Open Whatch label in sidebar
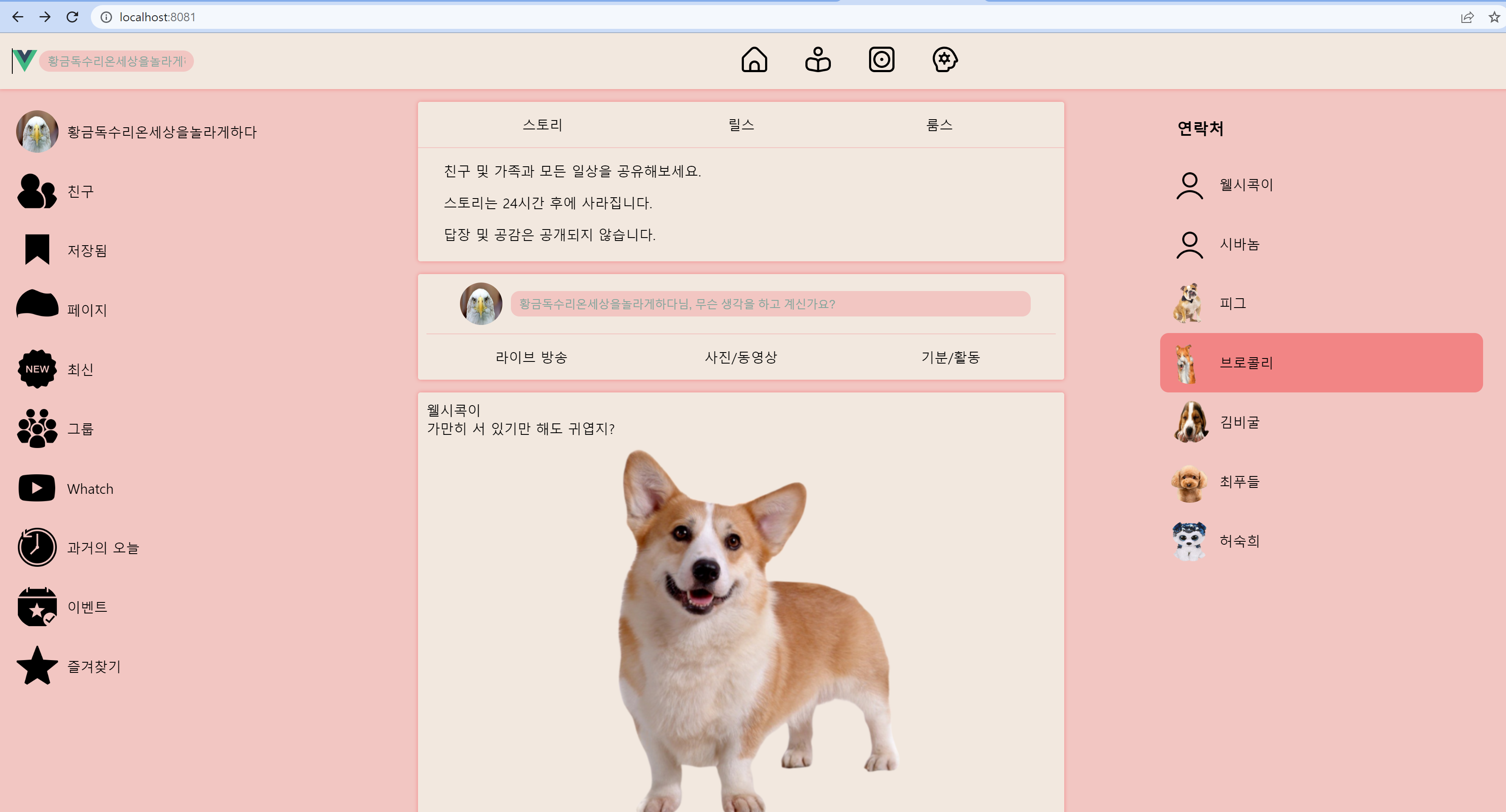This screenshot has height=812, width=1506. [90, 489]
